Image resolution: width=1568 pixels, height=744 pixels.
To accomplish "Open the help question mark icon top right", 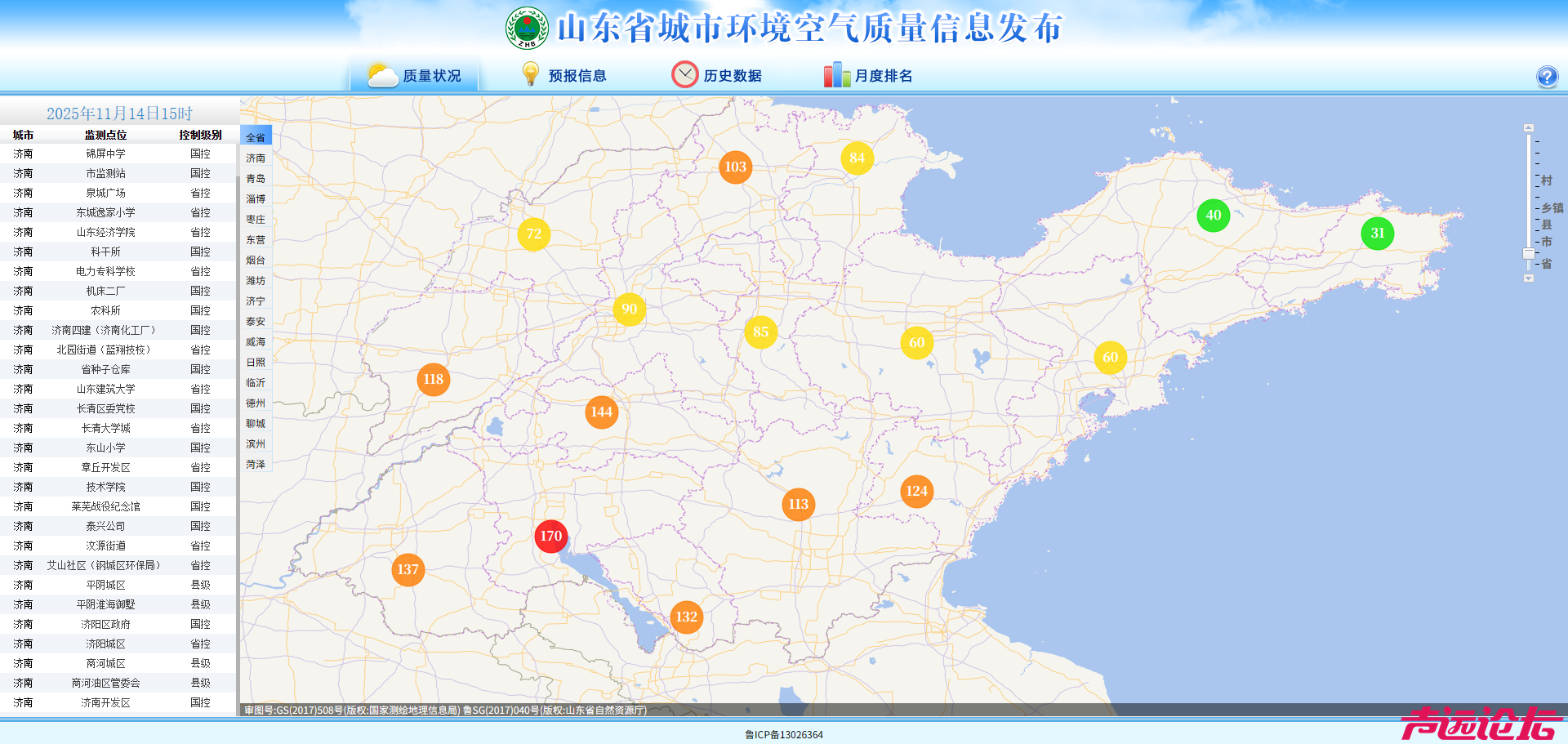I will click(x=1547, y=77).
